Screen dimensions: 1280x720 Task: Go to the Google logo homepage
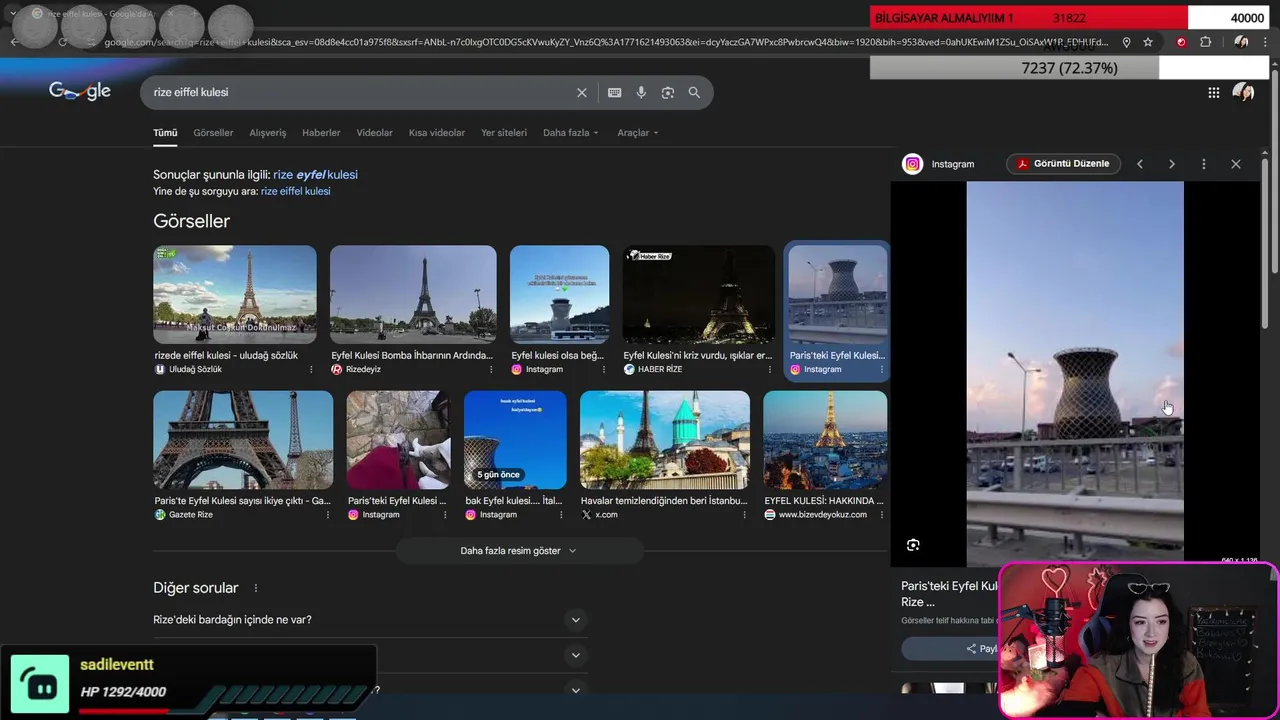[80, 91]
